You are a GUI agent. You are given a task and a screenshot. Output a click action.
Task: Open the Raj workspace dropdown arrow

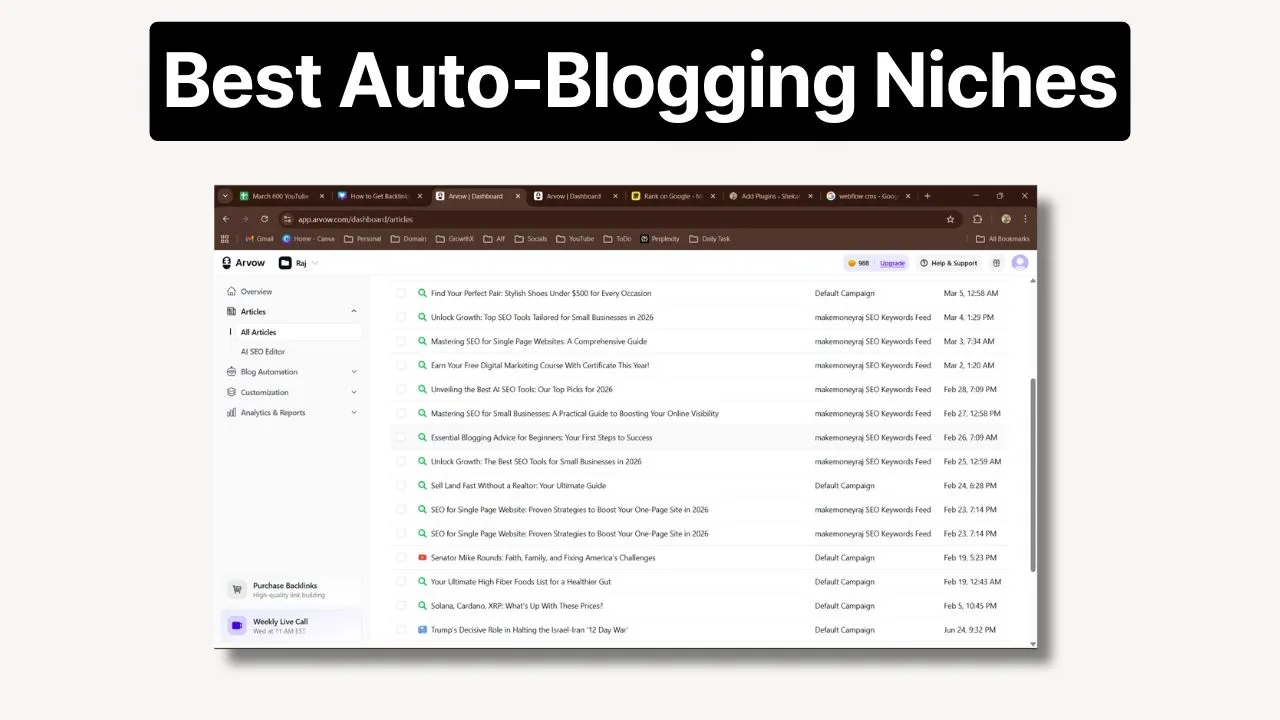(x=315, y=263)
